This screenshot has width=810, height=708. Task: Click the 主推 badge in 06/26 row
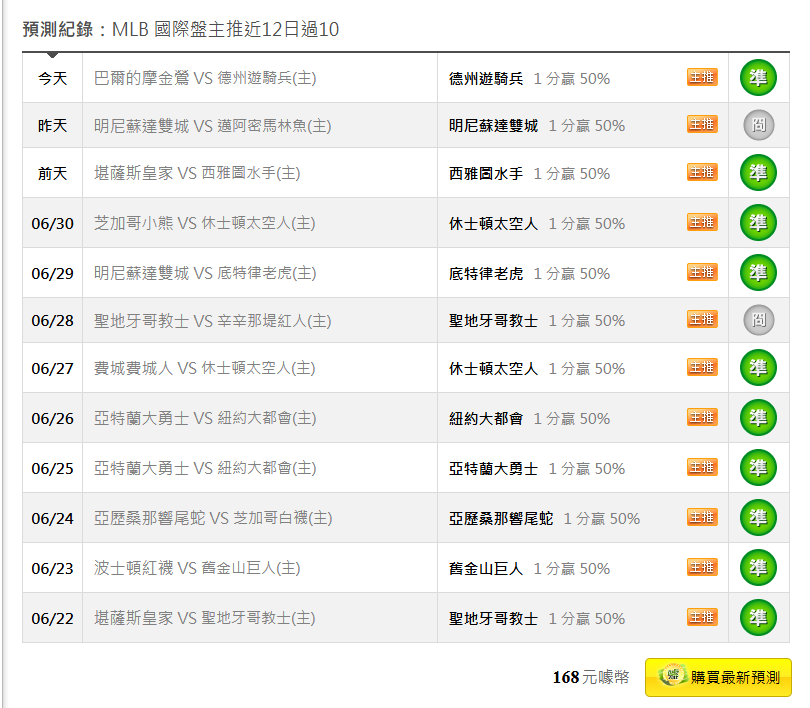tap(702, 417)
